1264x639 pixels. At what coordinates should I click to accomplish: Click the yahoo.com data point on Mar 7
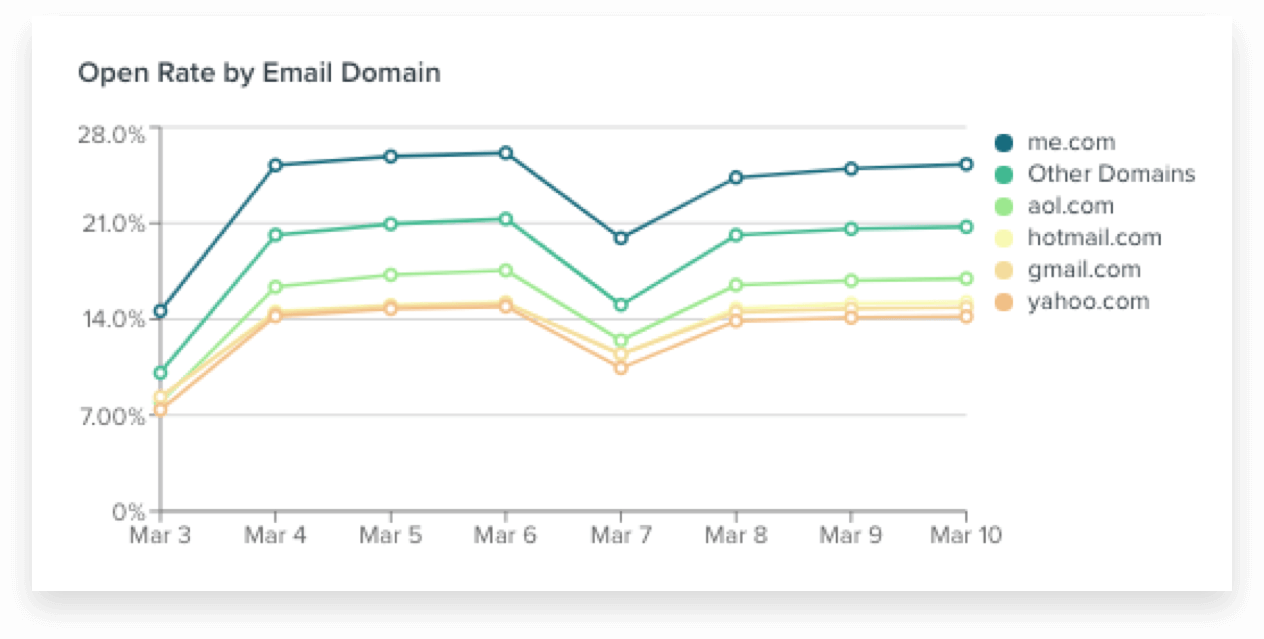[x=621, y=368]
